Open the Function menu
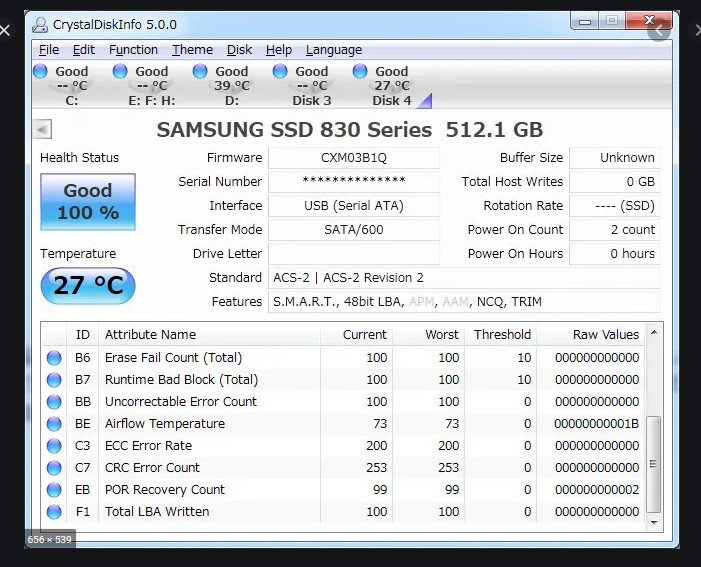Image resolution: width=701 pixels, height=567 pixels. (x=133, y=50)
